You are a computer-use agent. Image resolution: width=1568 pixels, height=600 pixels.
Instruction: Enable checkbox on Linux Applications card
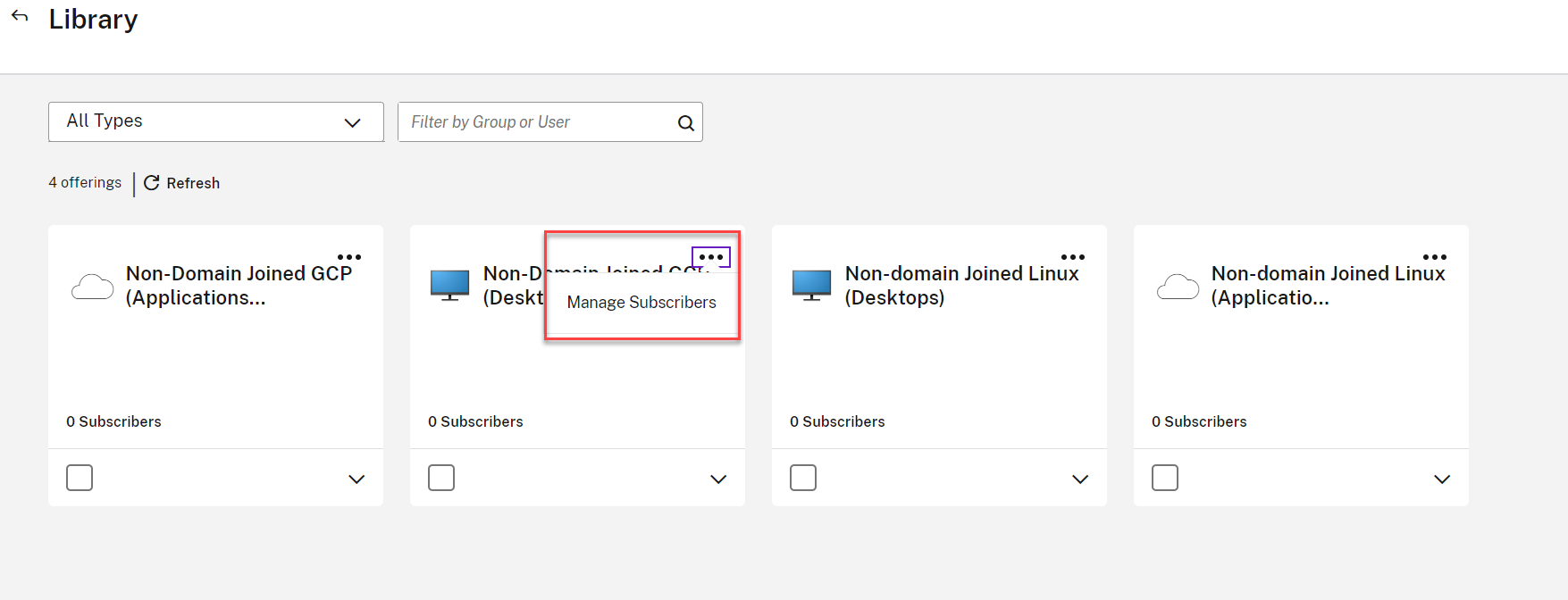(x=1165, y=478)
